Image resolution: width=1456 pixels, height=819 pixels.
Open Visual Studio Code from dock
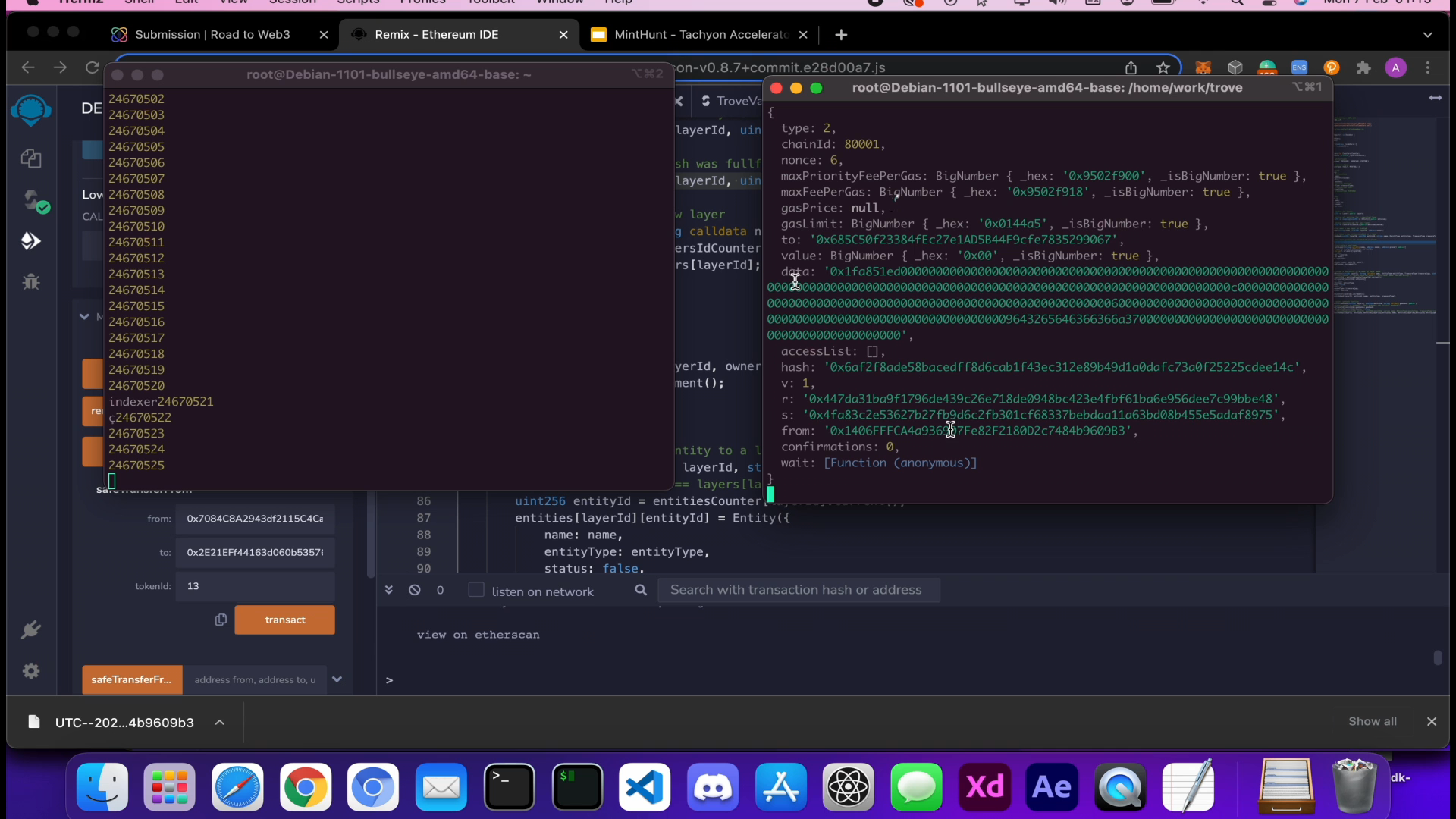645,787
